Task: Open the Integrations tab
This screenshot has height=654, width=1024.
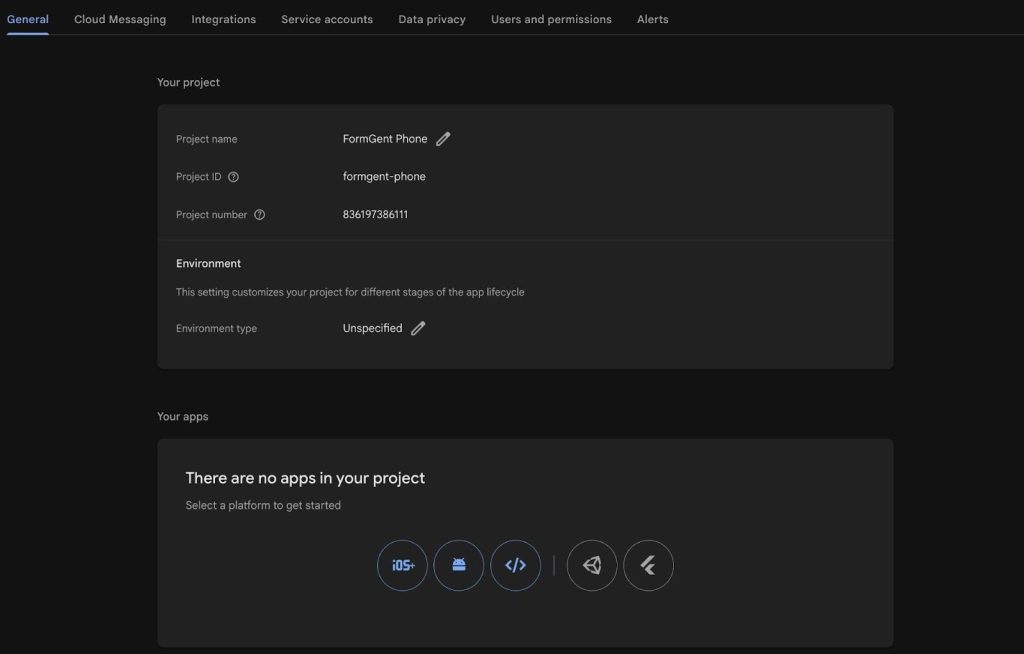Action: (x=223, y=19)
